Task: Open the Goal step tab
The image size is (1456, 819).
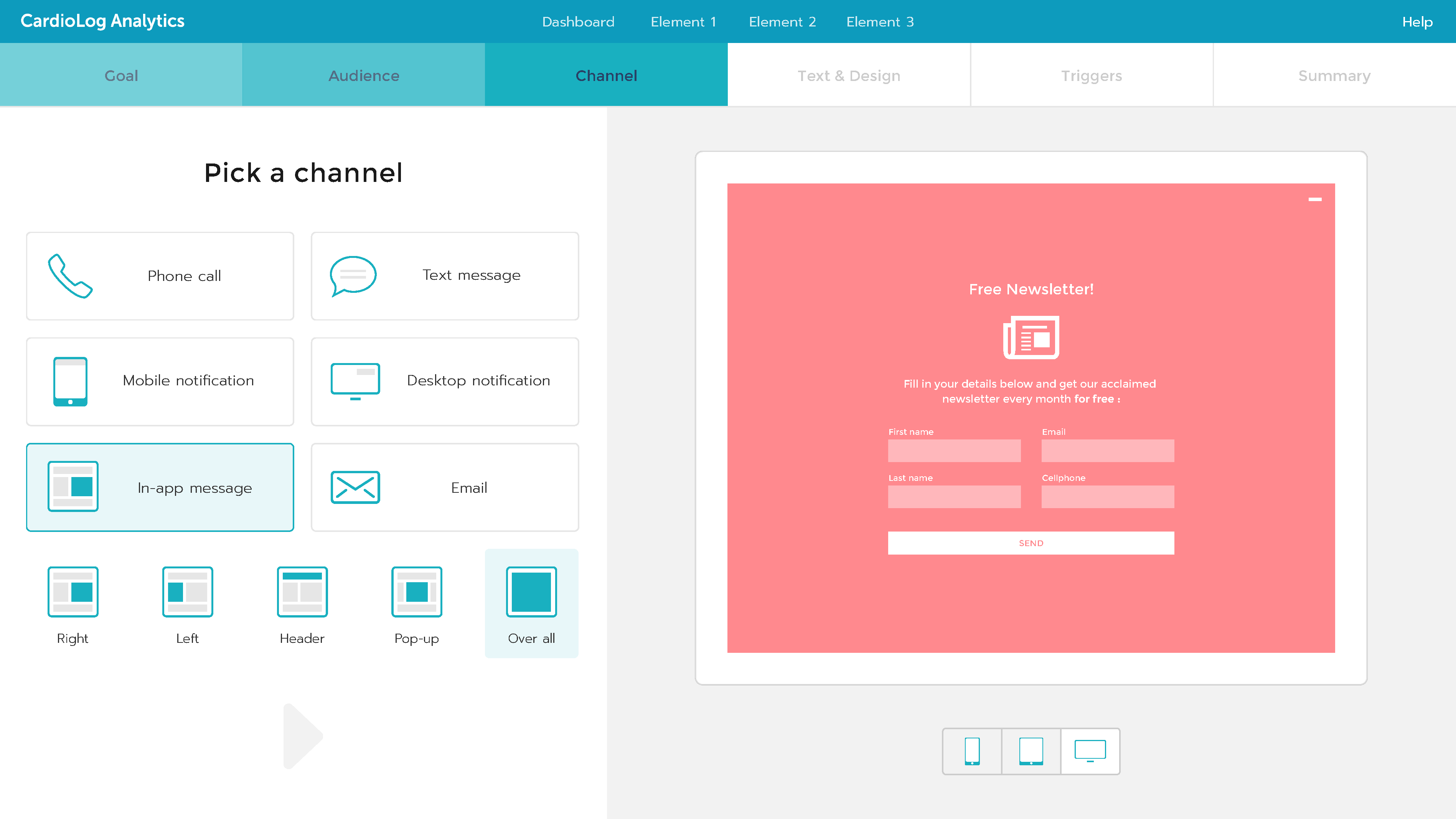Action: coord(121,74)
